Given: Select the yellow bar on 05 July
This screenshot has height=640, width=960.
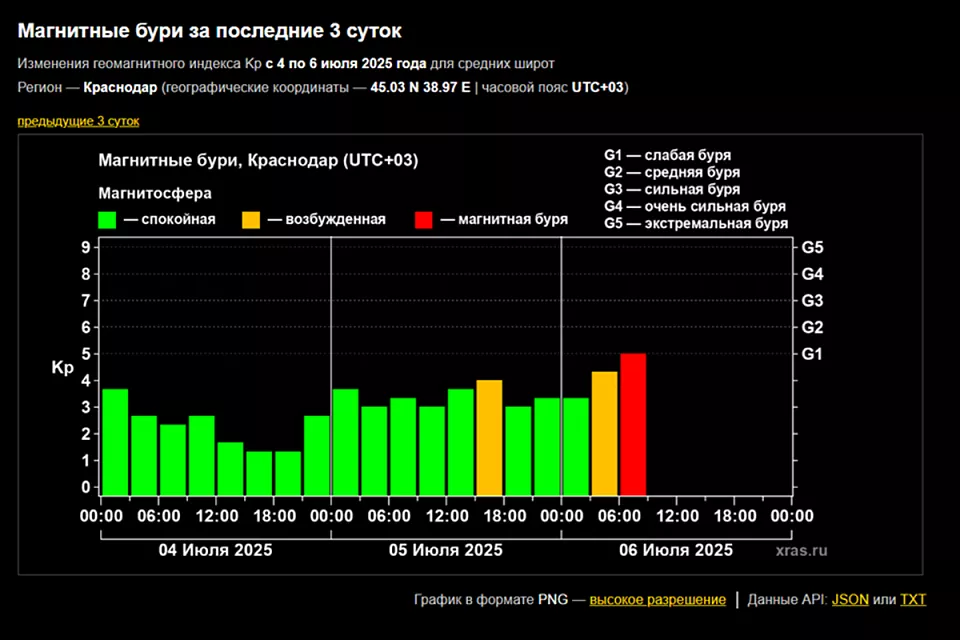Looking at the screenshot, I should click(489, 437).
